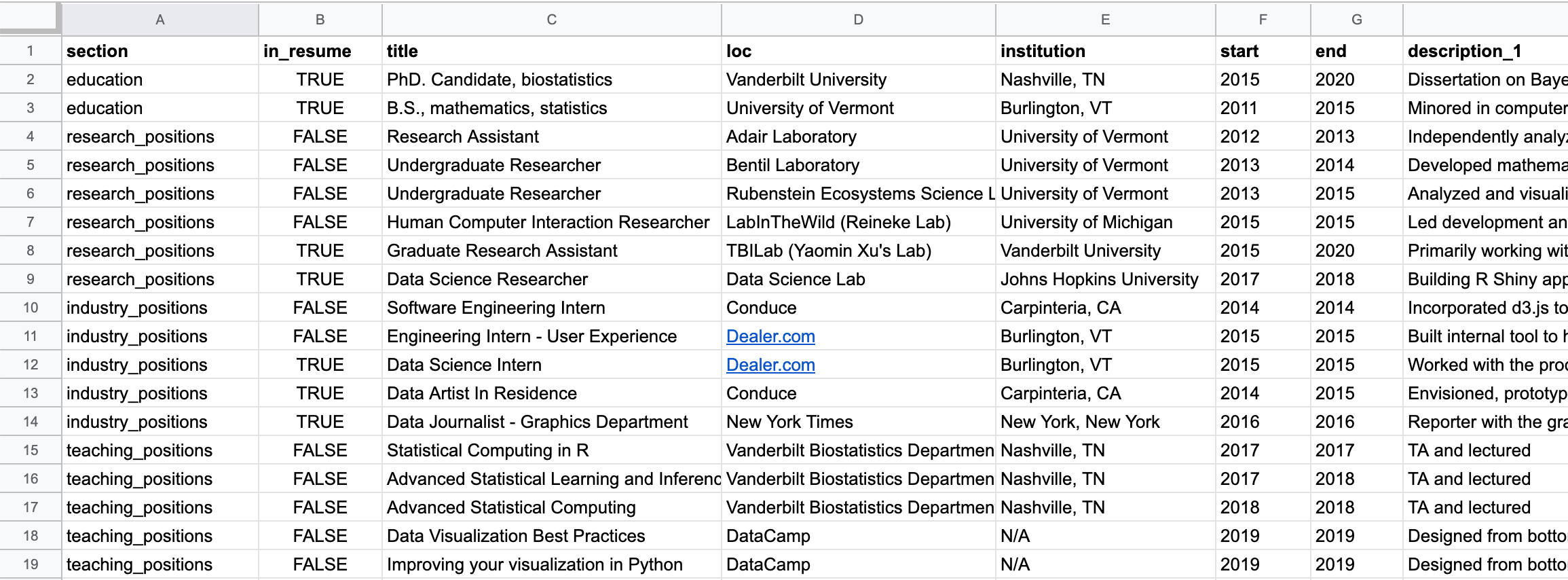The width and height of the screenshot is (1568, 580).
Task: Select the column E header
Action: coord(1105,20)
